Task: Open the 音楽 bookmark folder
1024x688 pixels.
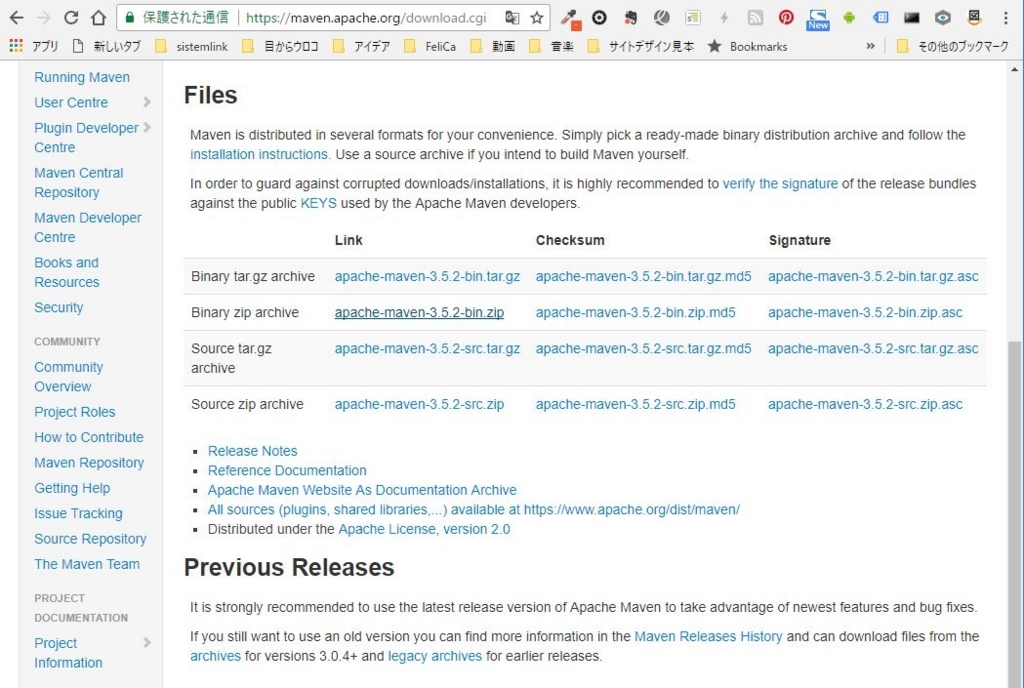Action: (552, 46)
